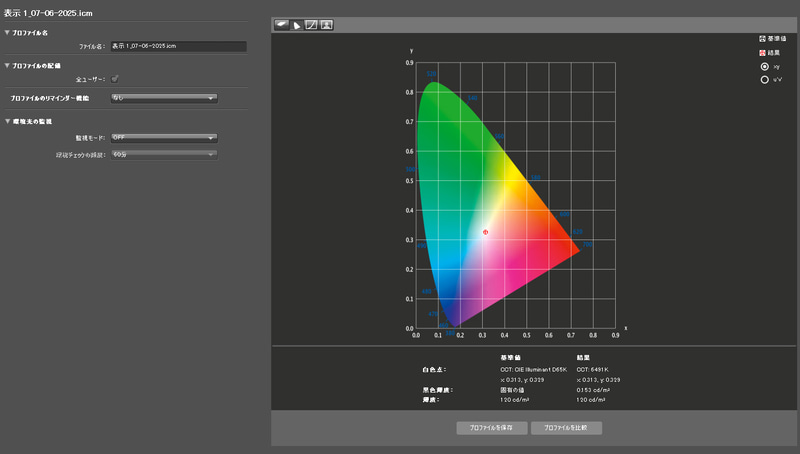
Task: Click the 固有の値 reference value
Action: click(512, 390)
